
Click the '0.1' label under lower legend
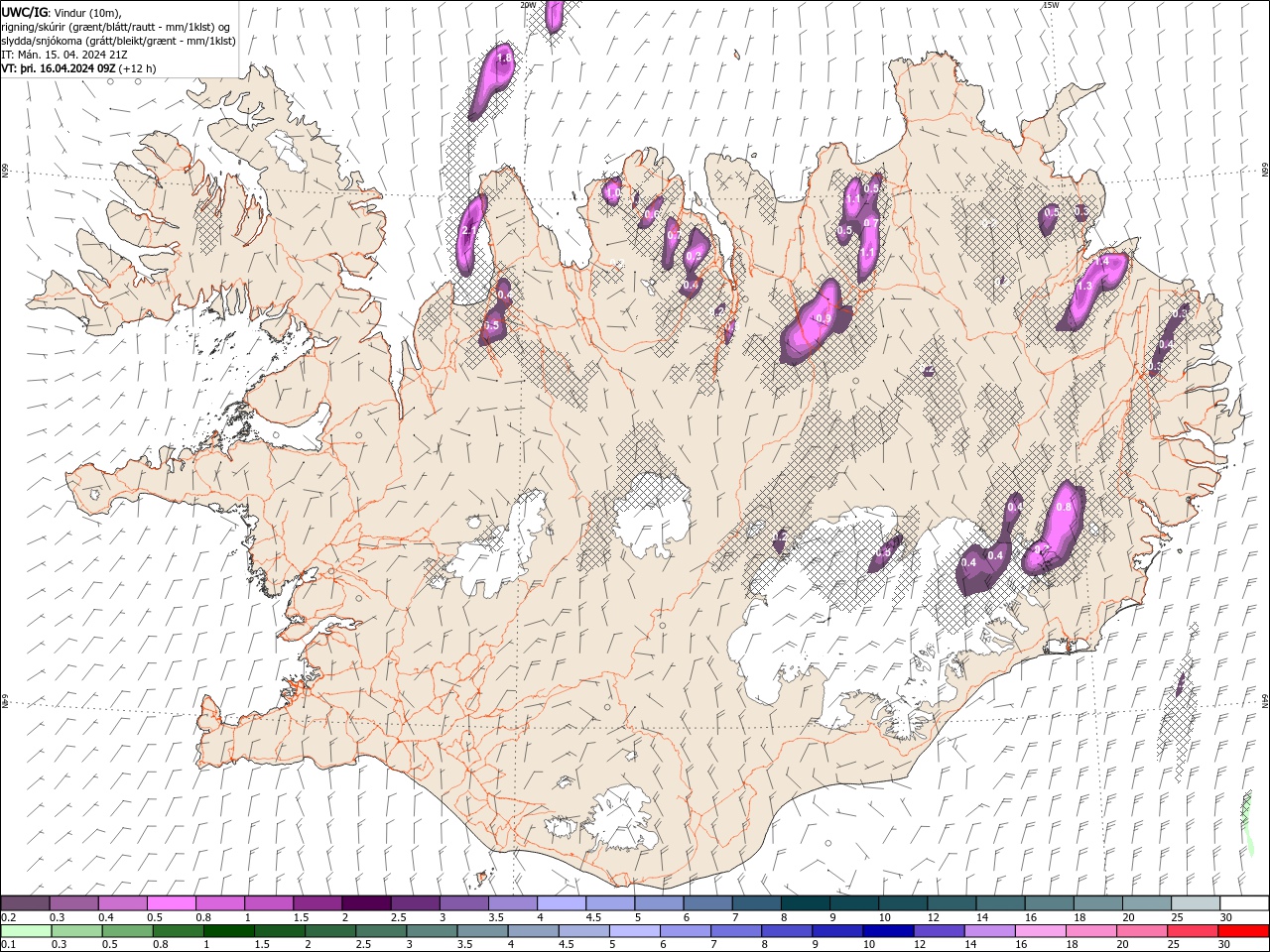click(8, 945)
